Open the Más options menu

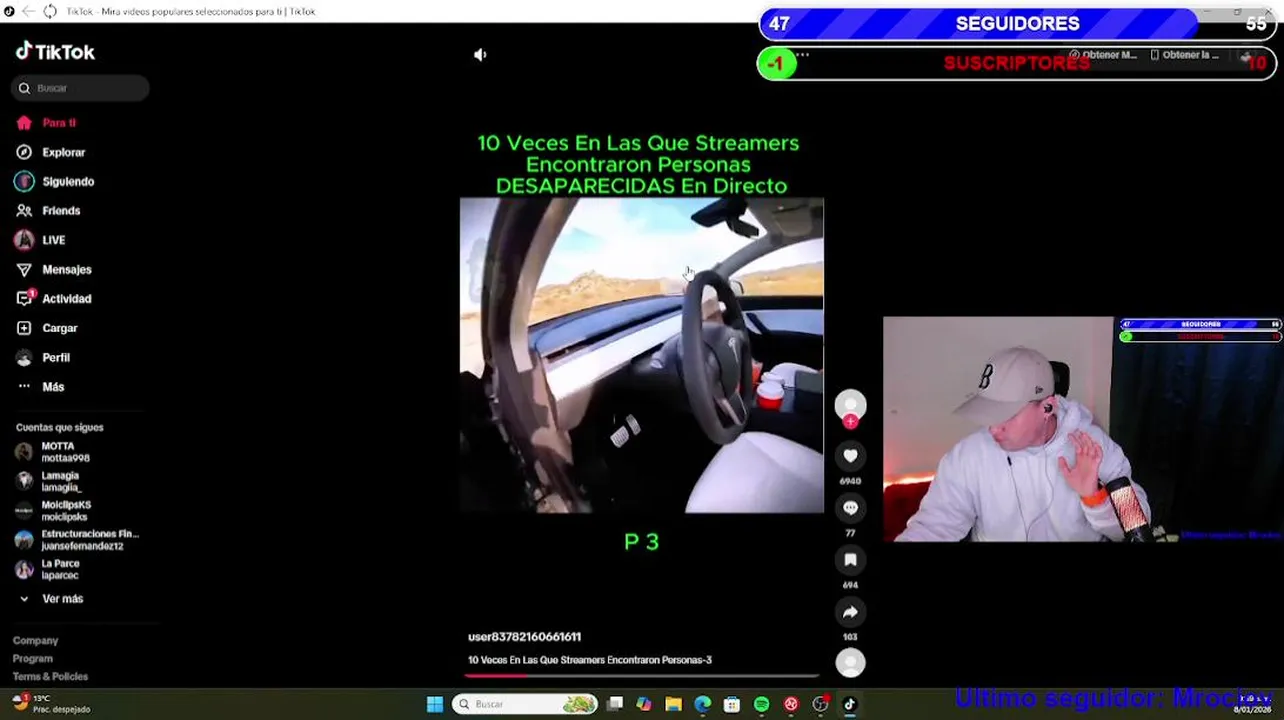(53, 387)
